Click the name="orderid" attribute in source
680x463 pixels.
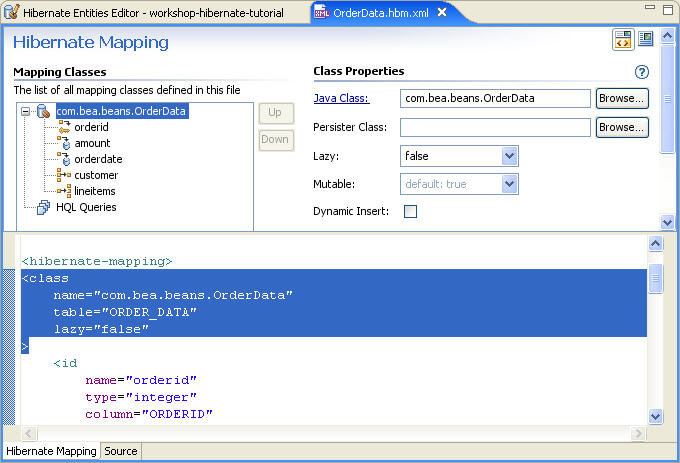click(141, 380)
